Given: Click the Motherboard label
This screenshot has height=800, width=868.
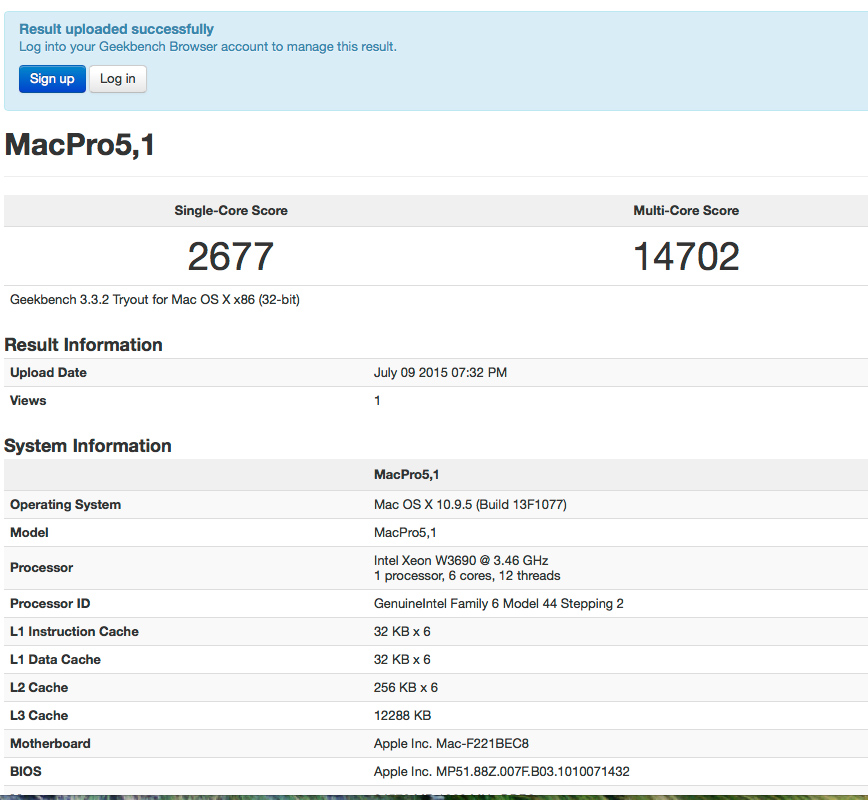Looking at the screenshot, I should (50, 744).
